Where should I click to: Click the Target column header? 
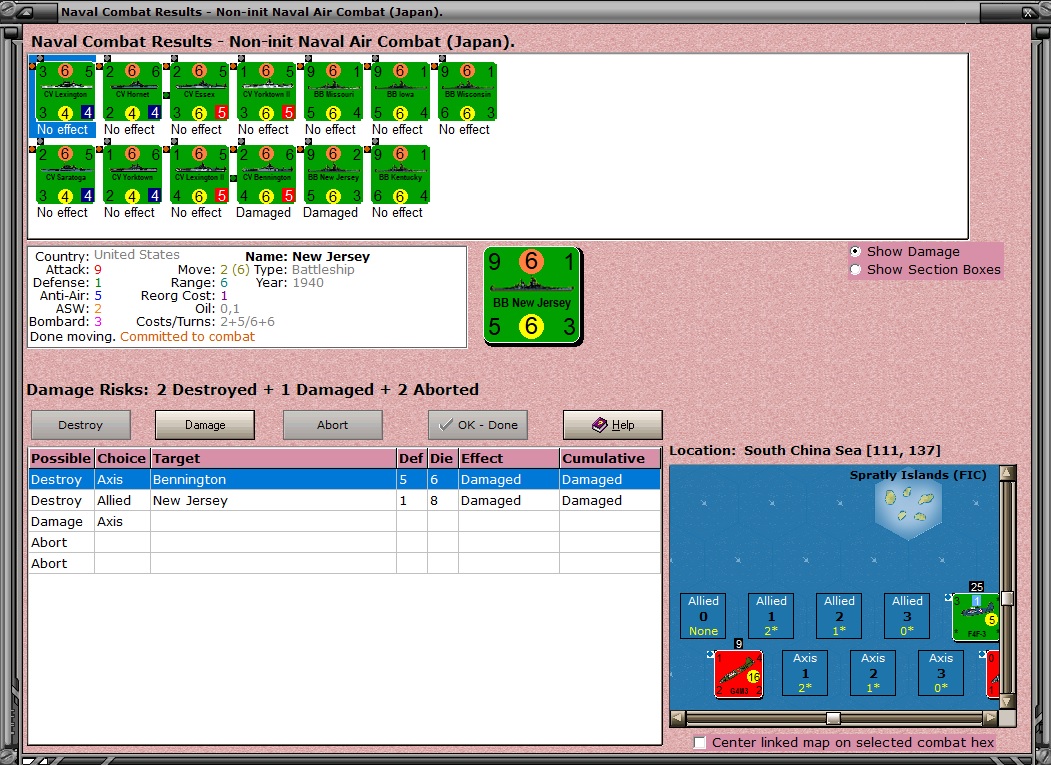point(273,459)
